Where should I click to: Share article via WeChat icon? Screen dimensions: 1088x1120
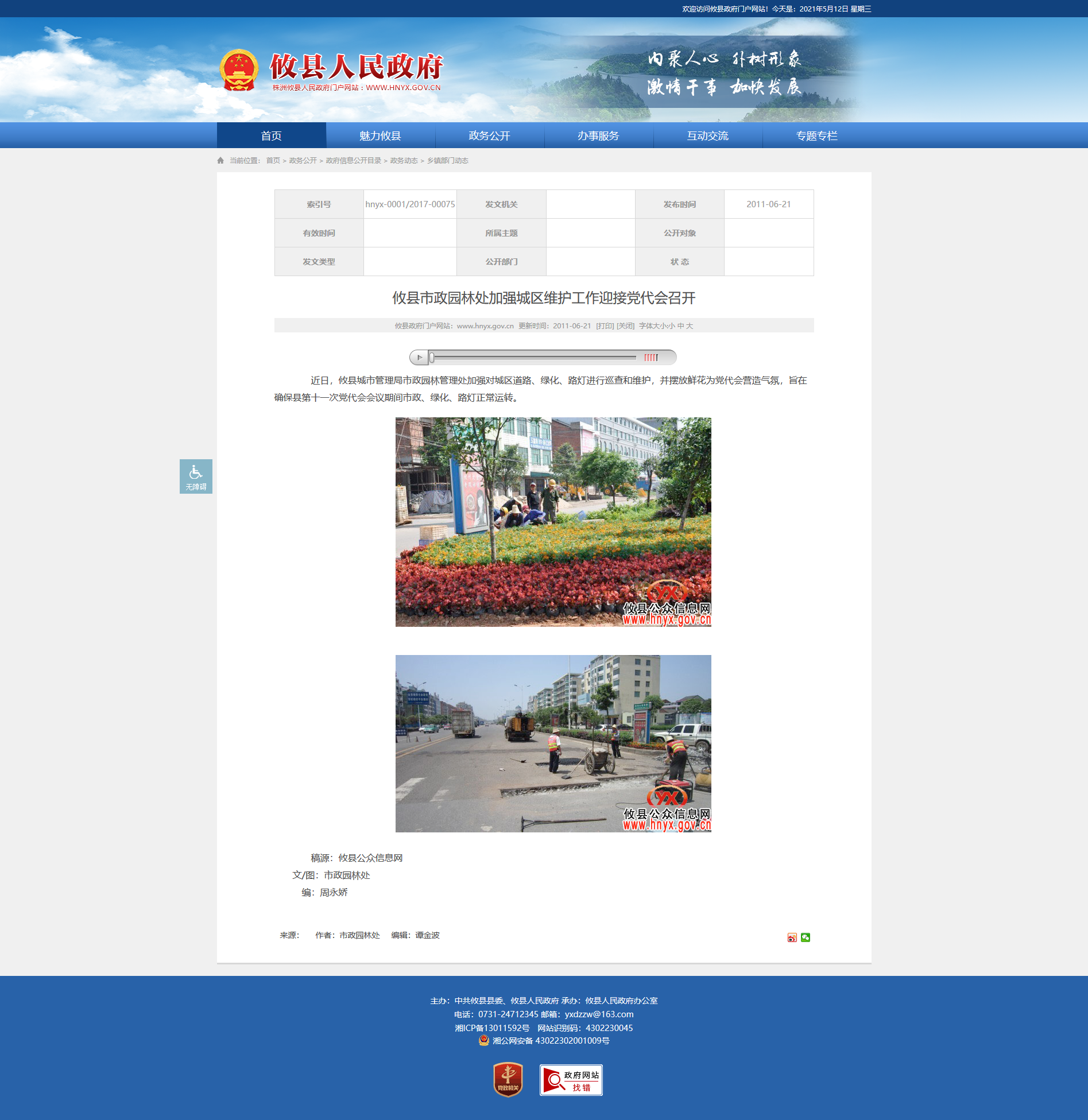click(x=806, y=937)
